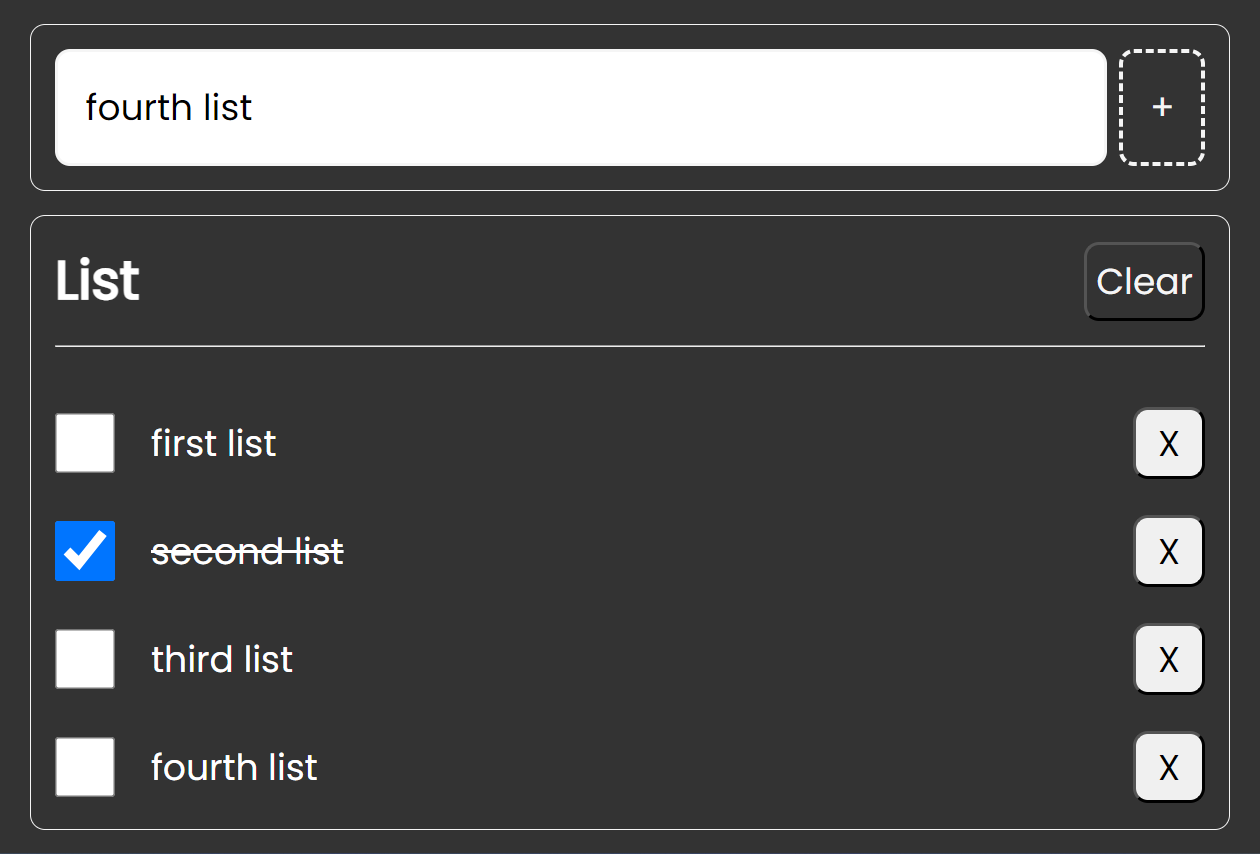The image size is (1260, 854).
Task: Click the "fourth list" label in the list
Action: tap(234, 767)
